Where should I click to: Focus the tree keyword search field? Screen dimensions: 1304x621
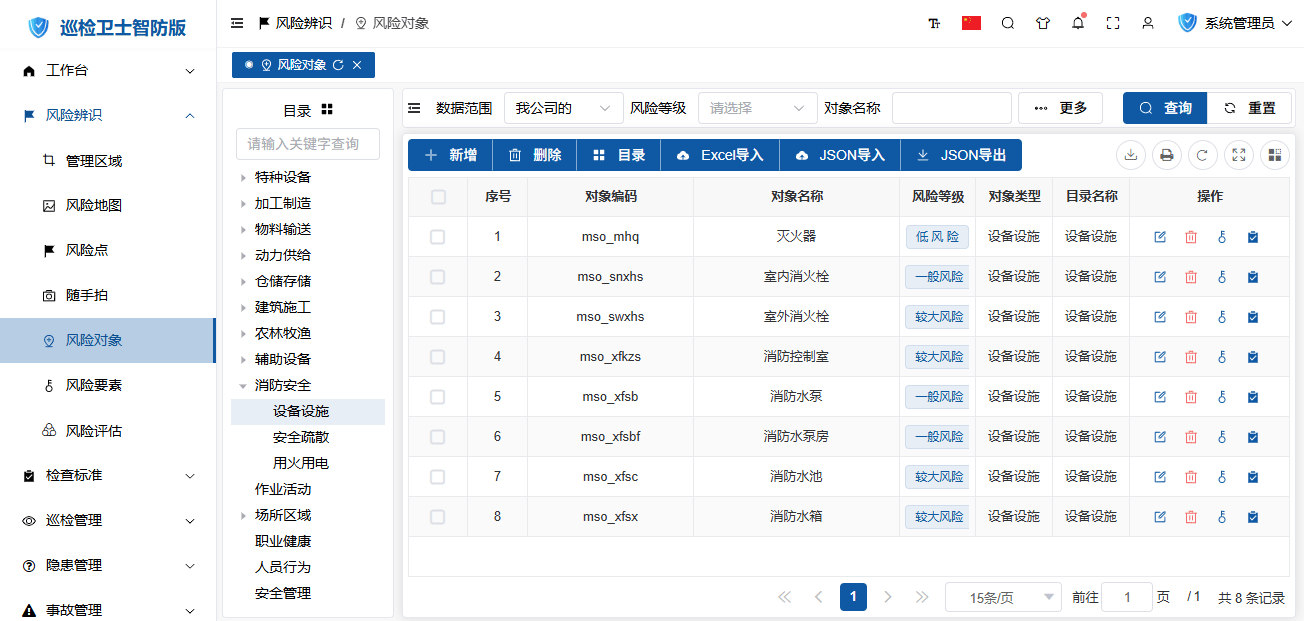click(308, 144)
